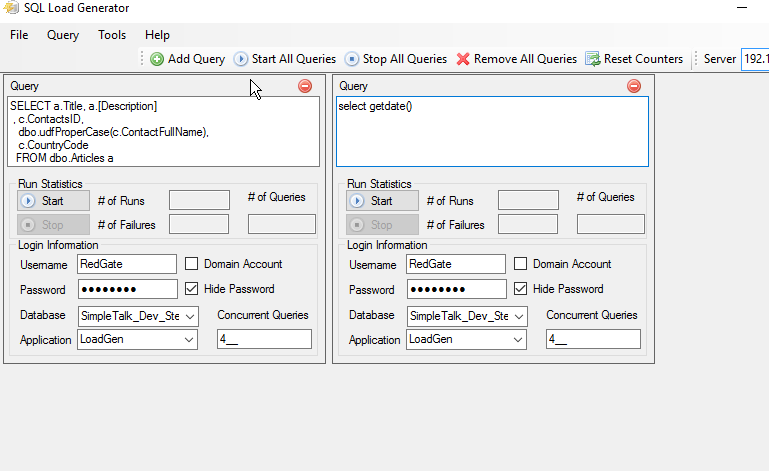Click the SQL Load Generator app icon

pyautogui.click(x=11, y=8)
